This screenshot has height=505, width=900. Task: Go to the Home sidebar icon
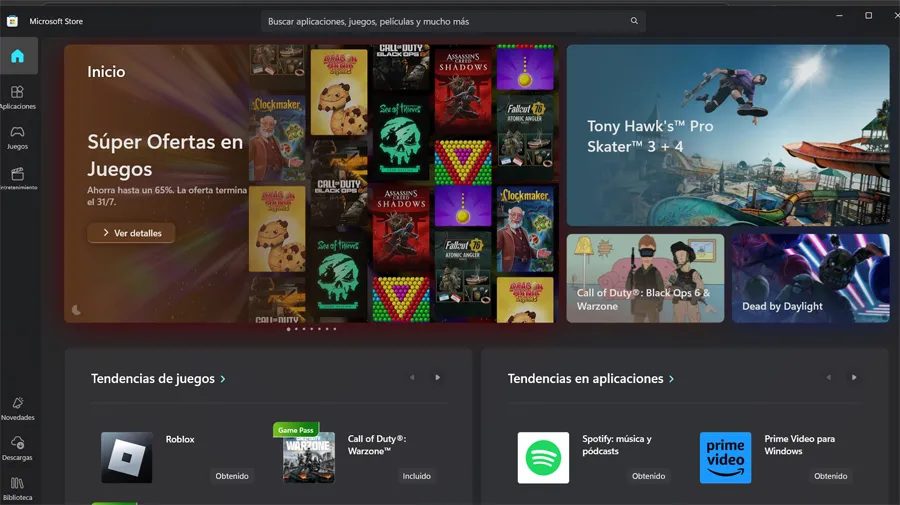point(18,56)
